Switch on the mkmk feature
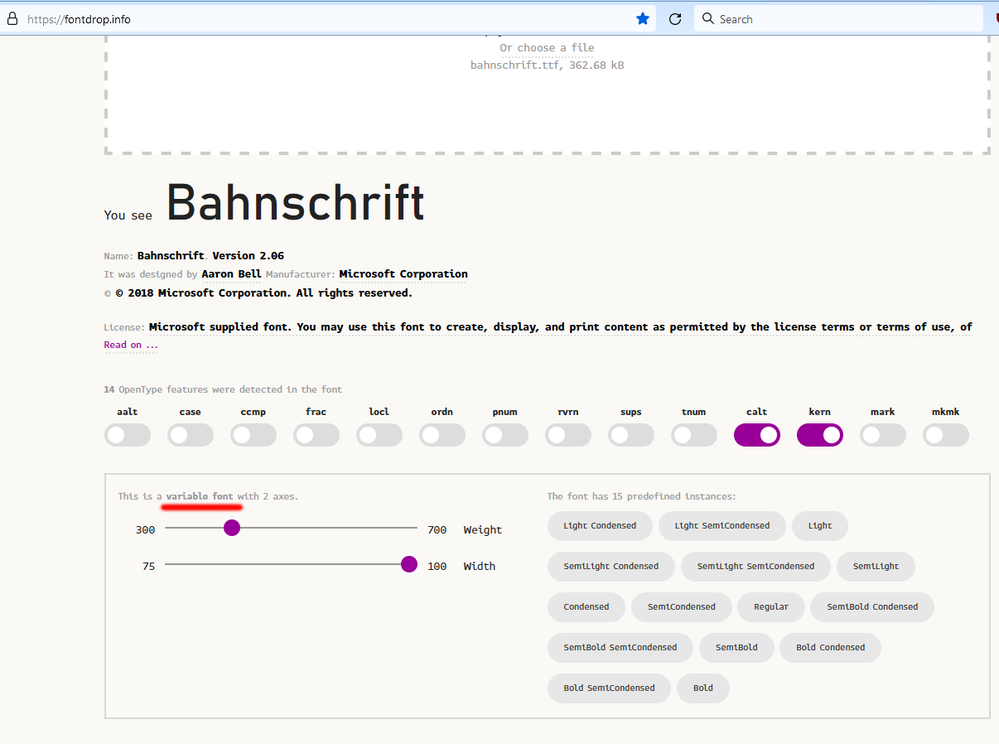The image size is (999, 744). pyautogui.click(x=946, y=435)
